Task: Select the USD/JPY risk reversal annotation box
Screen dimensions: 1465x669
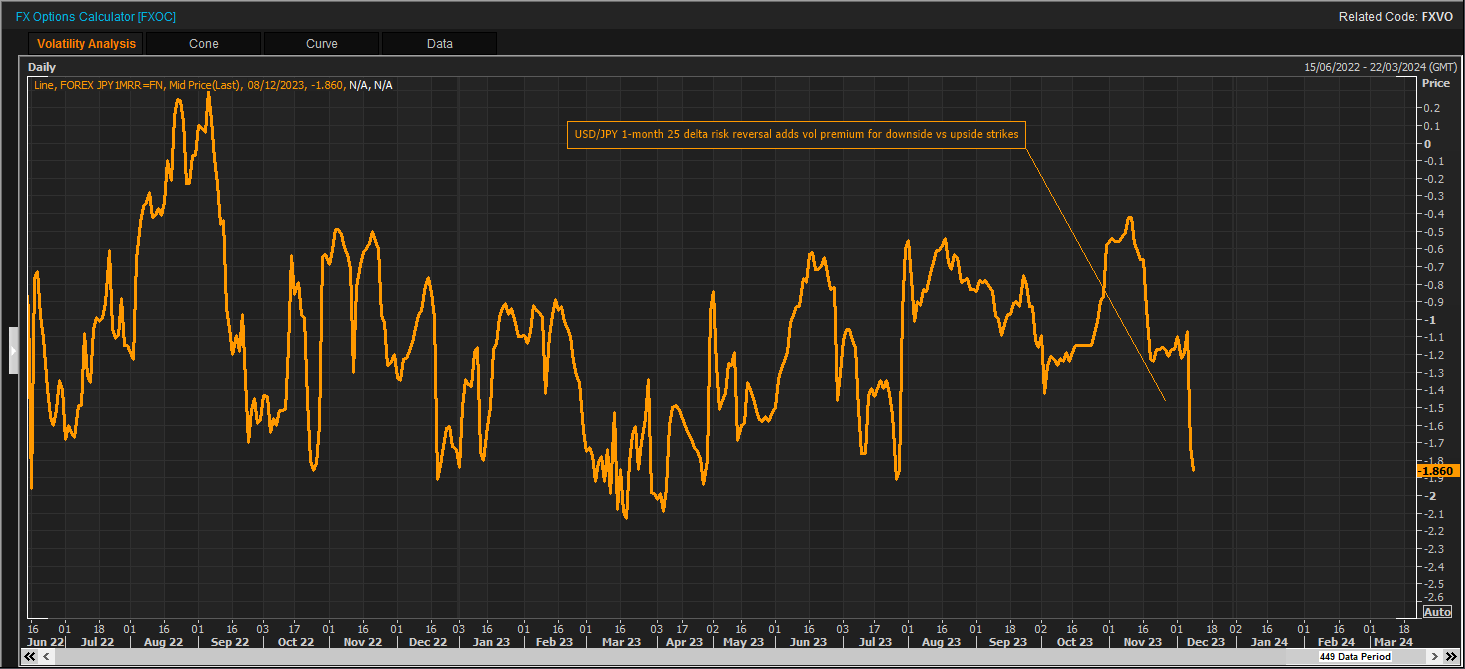Action: coord(797,134)
